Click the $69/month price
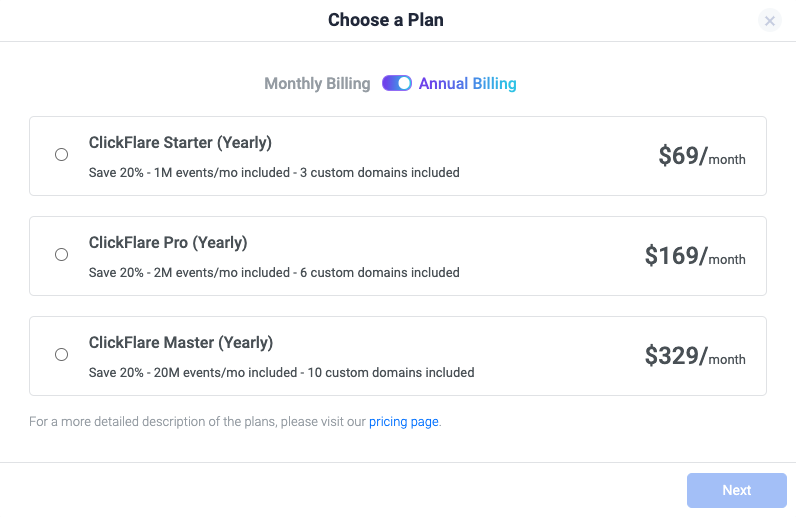Image resolution: width=796 pixels, height=517 pixels. coord(701,156)
